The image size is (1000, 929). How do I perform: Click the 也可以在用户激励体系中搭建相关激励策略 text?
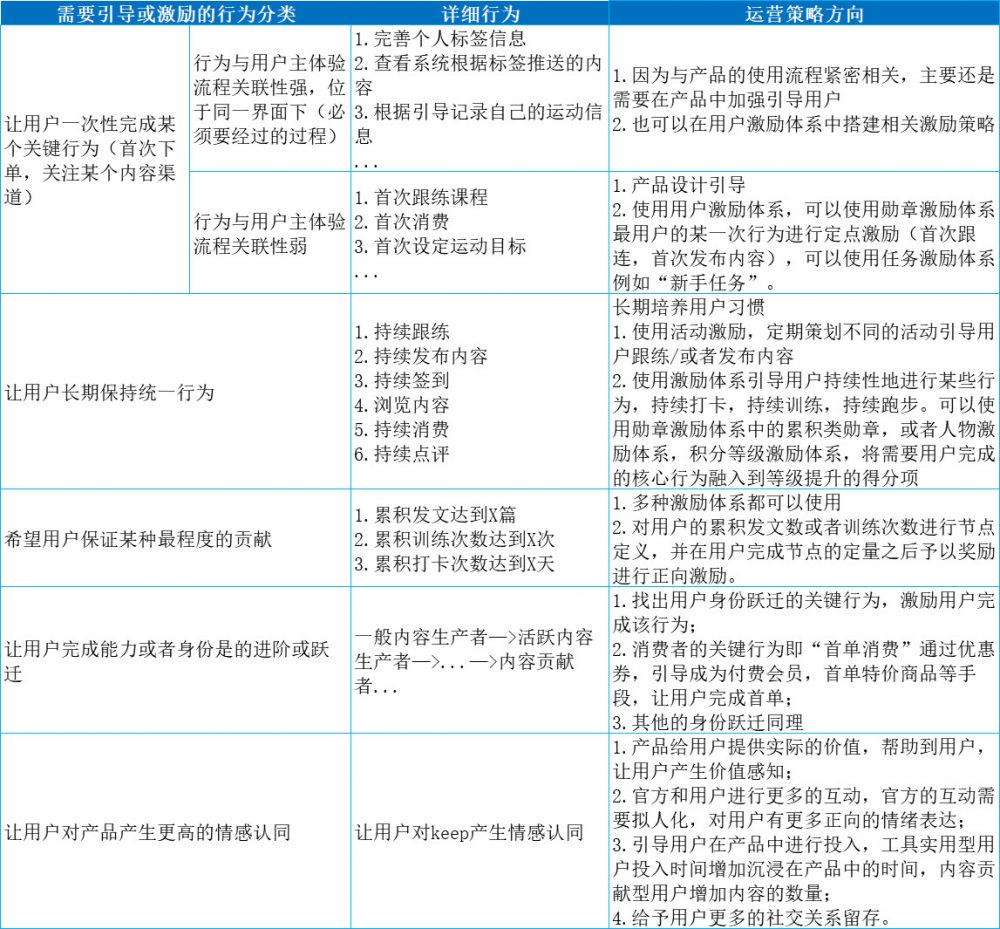coord(803,124)
